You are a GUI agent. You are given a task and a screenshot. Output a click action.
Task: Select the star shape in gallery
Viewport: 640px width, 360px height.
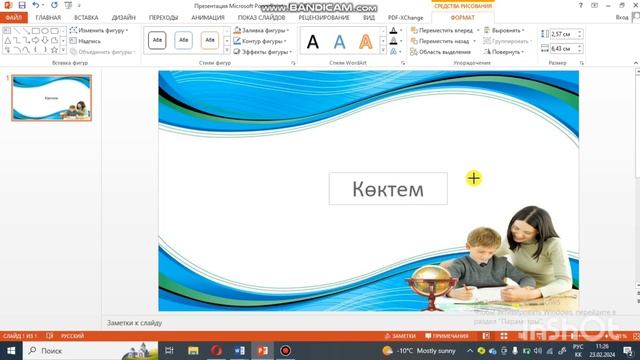(54, 50)
